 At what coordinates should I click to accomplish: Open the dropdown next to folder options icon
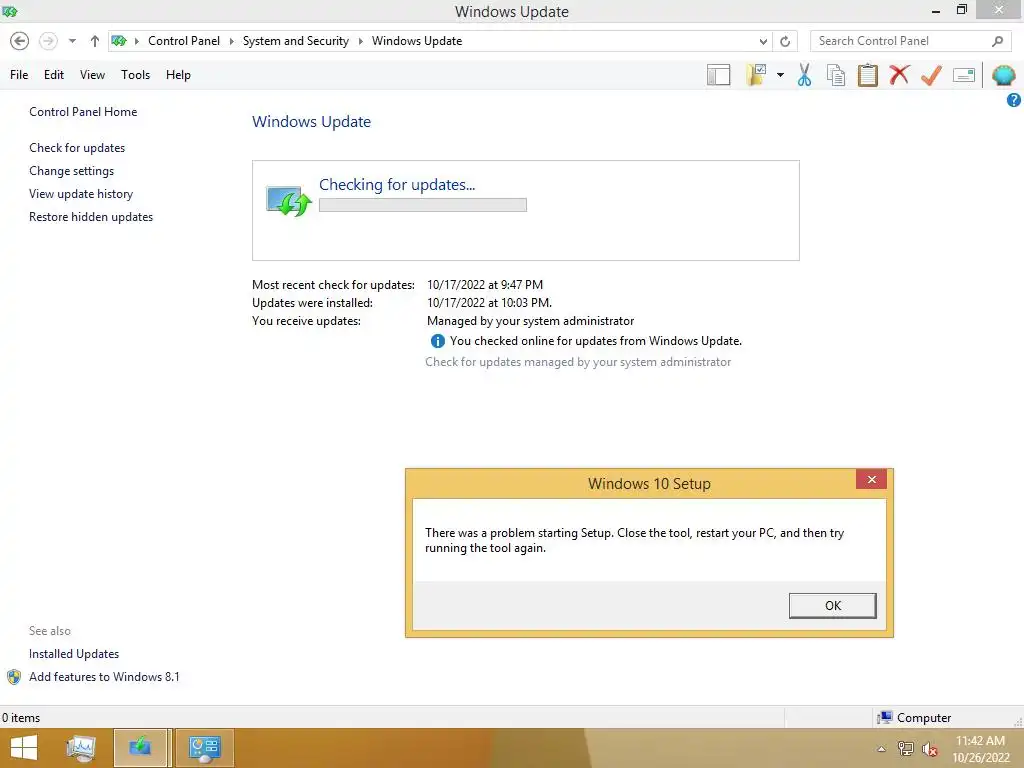tap(780, 75)
